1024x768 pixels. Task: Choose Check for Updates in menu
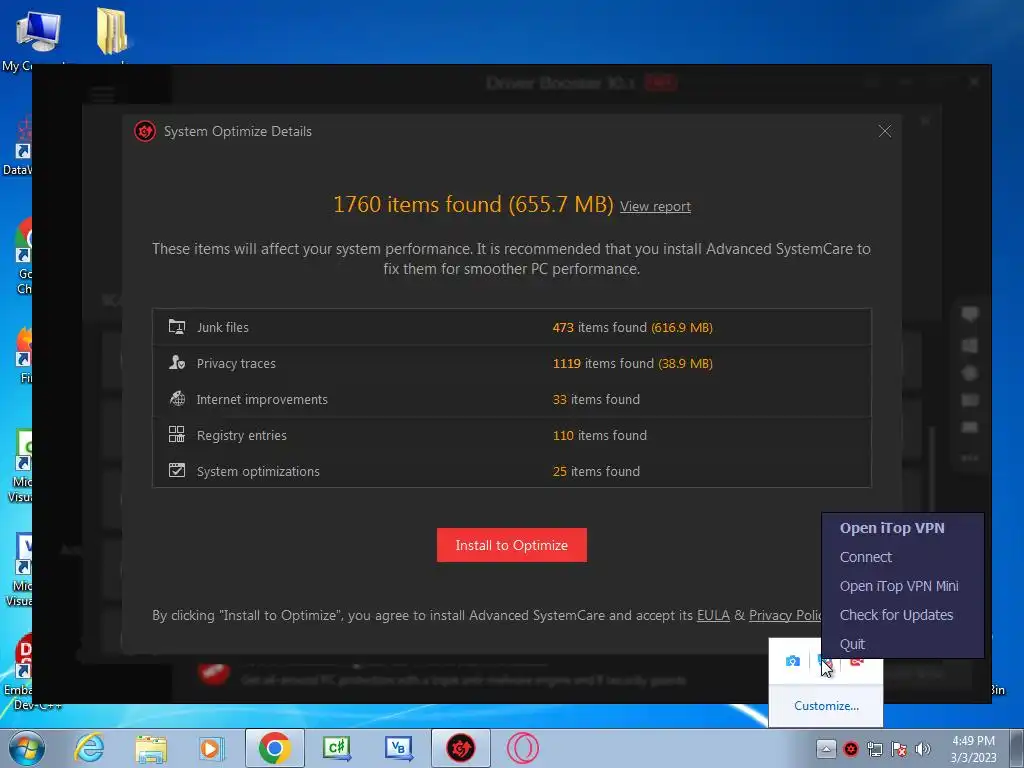(x=896, y=615)
